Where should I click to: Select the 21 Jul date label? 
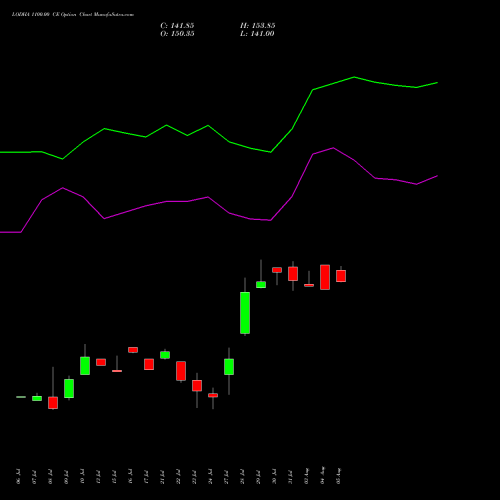point(162,477)
